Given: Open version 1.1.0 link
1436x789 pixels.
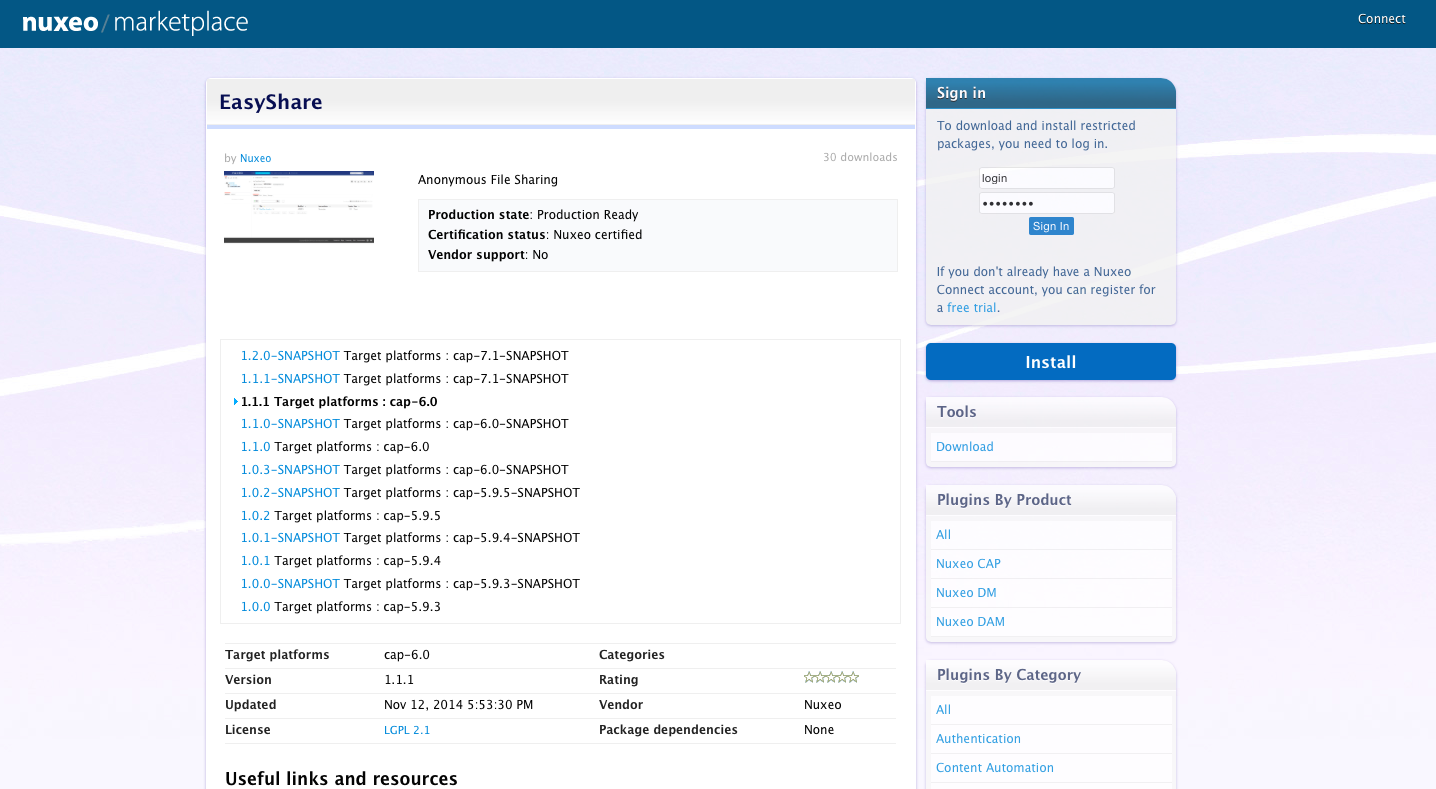Looking at the screenshot, I should coord(256,447).
